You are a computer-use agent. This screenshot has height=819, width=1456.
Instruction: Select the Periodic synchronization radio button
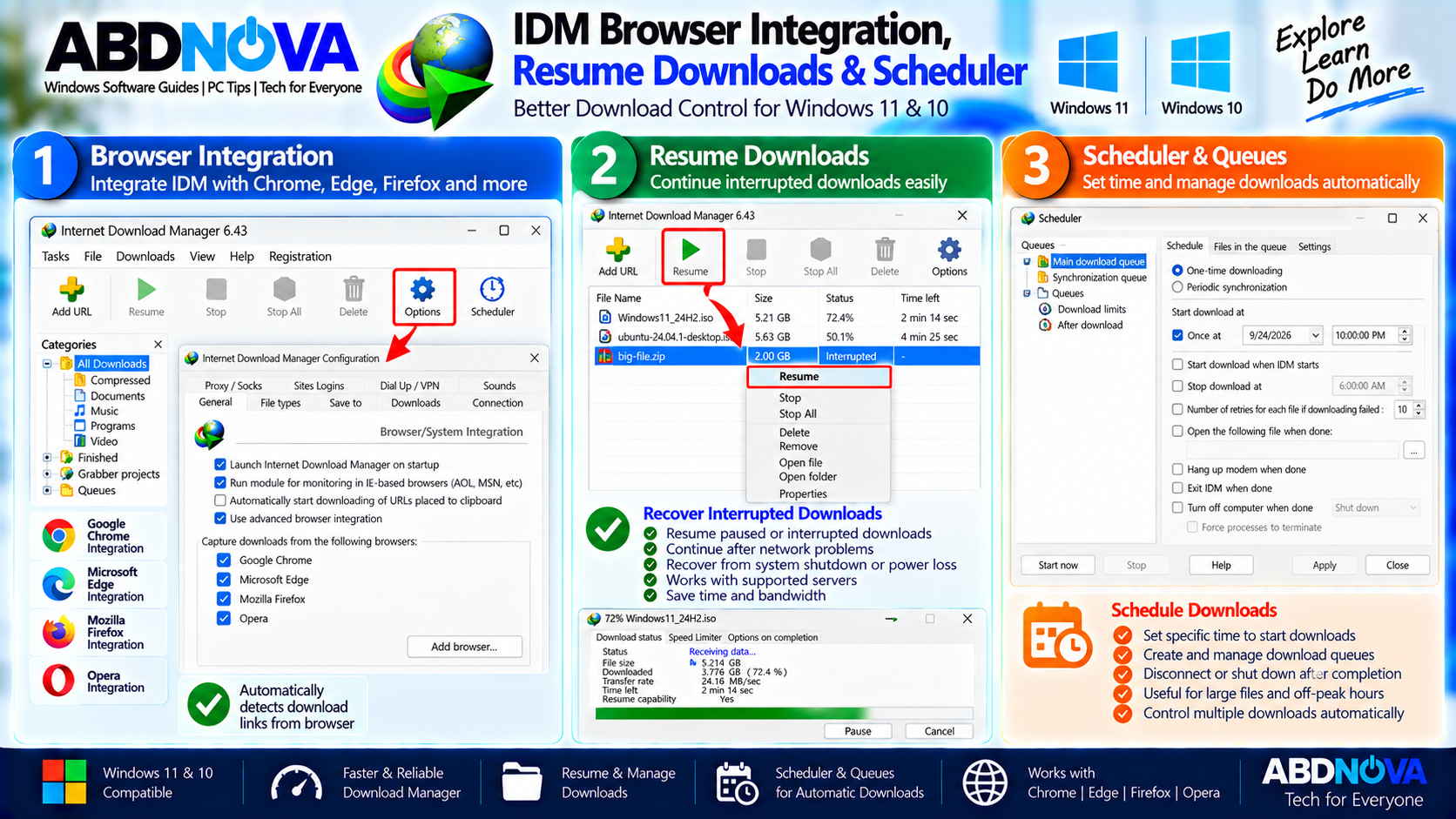[1177, 287]
